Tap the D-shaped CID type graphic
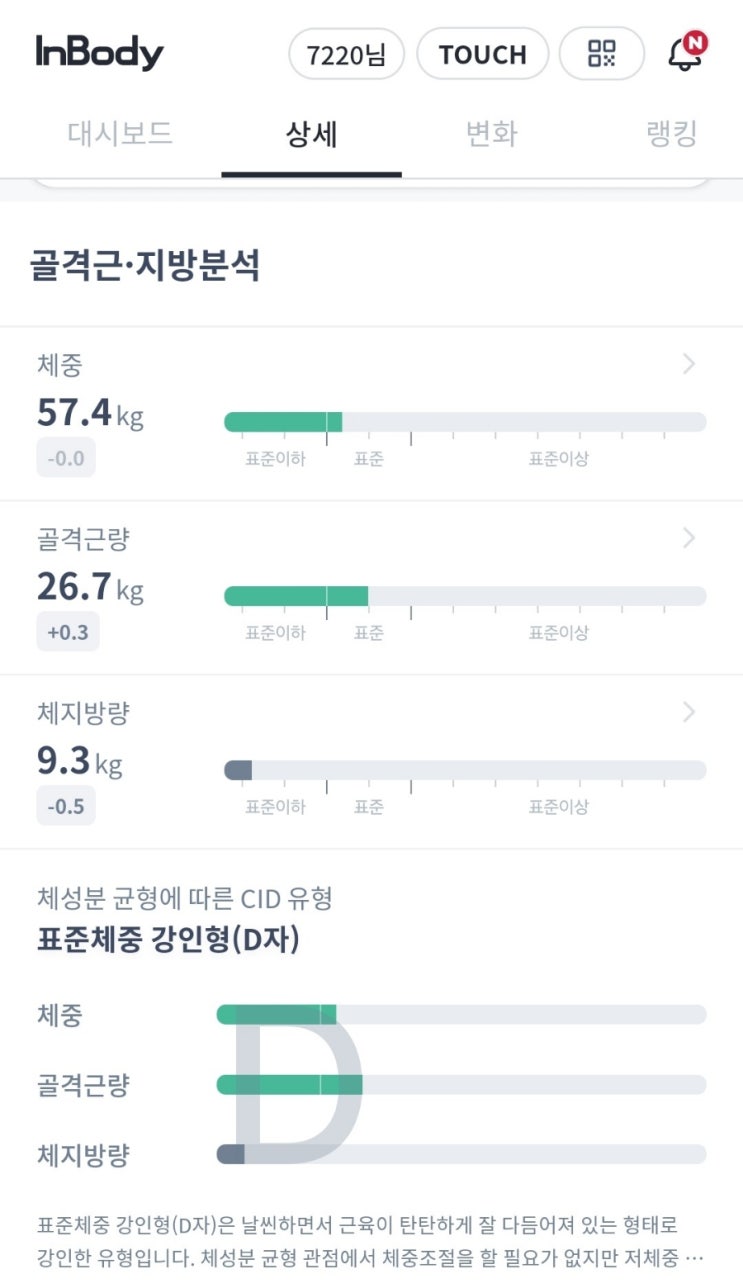This screenshot has height=1288, width=743. coord(297,1085)
